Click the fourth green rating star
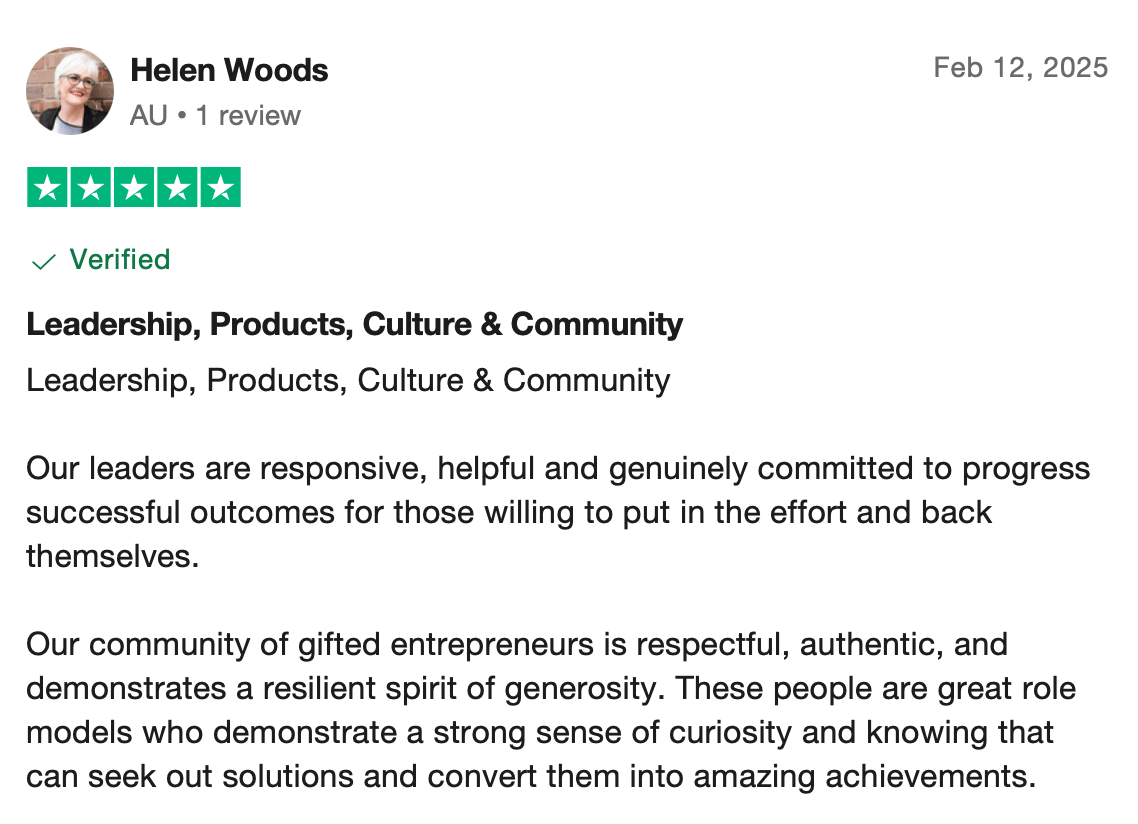The width and height of the screenshot is (1138, 824). click(x=177, y=188)
